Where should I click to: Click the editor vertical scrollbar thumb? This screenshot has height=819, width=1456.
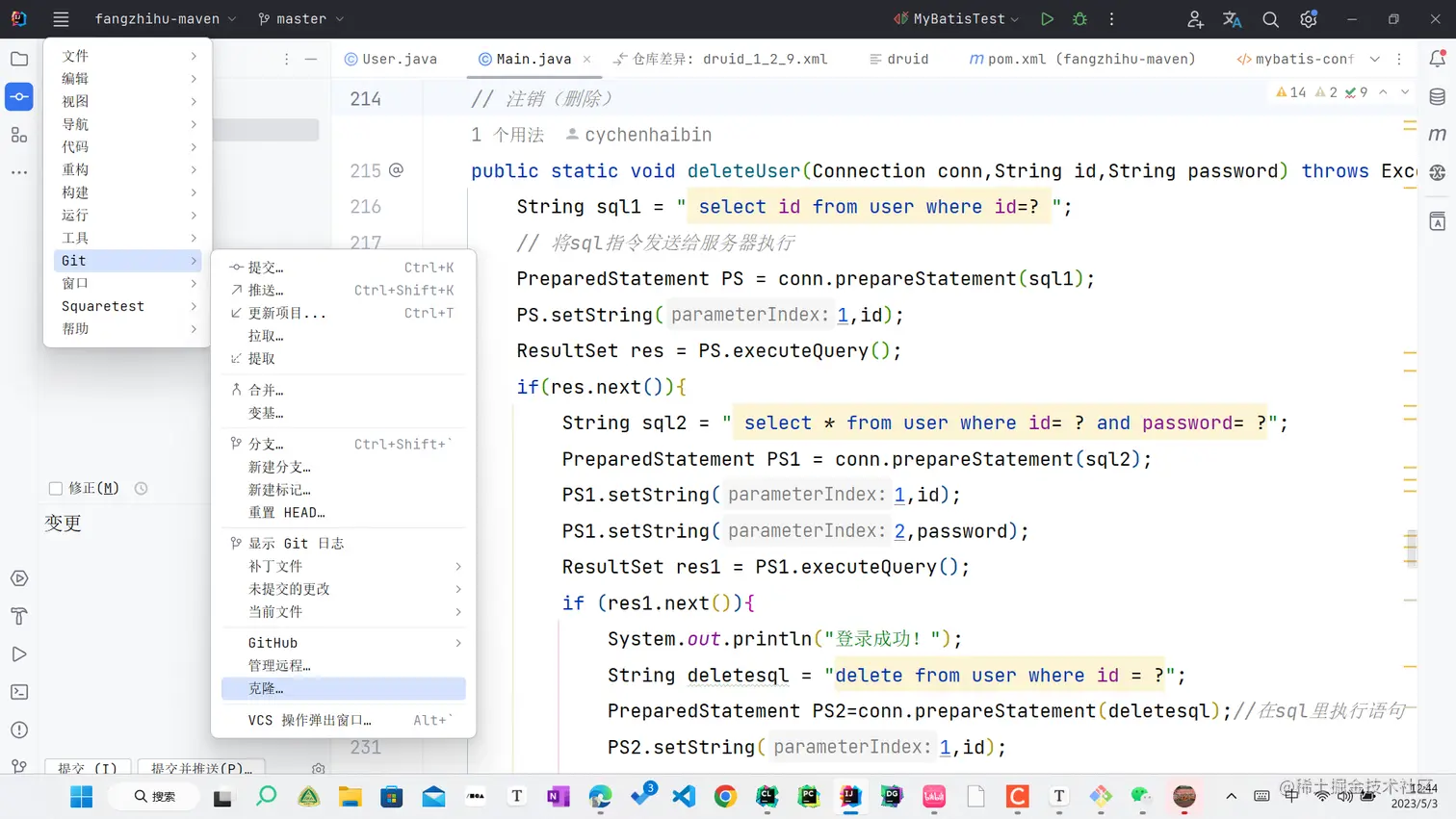1412,549
